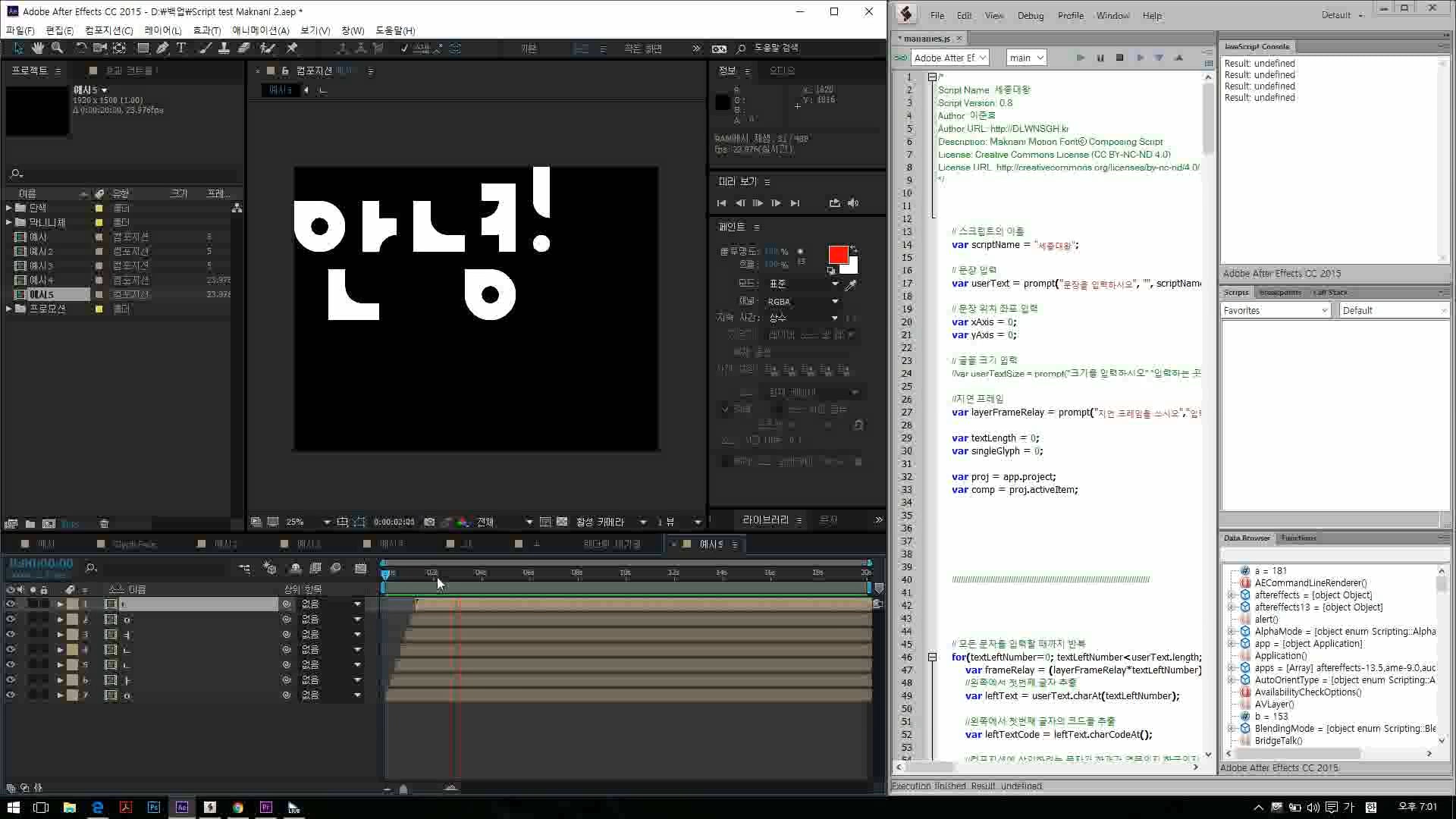Click foreground red color swatch
Image resolution: width=1456 pixels, height=819 pixels.
838,255
